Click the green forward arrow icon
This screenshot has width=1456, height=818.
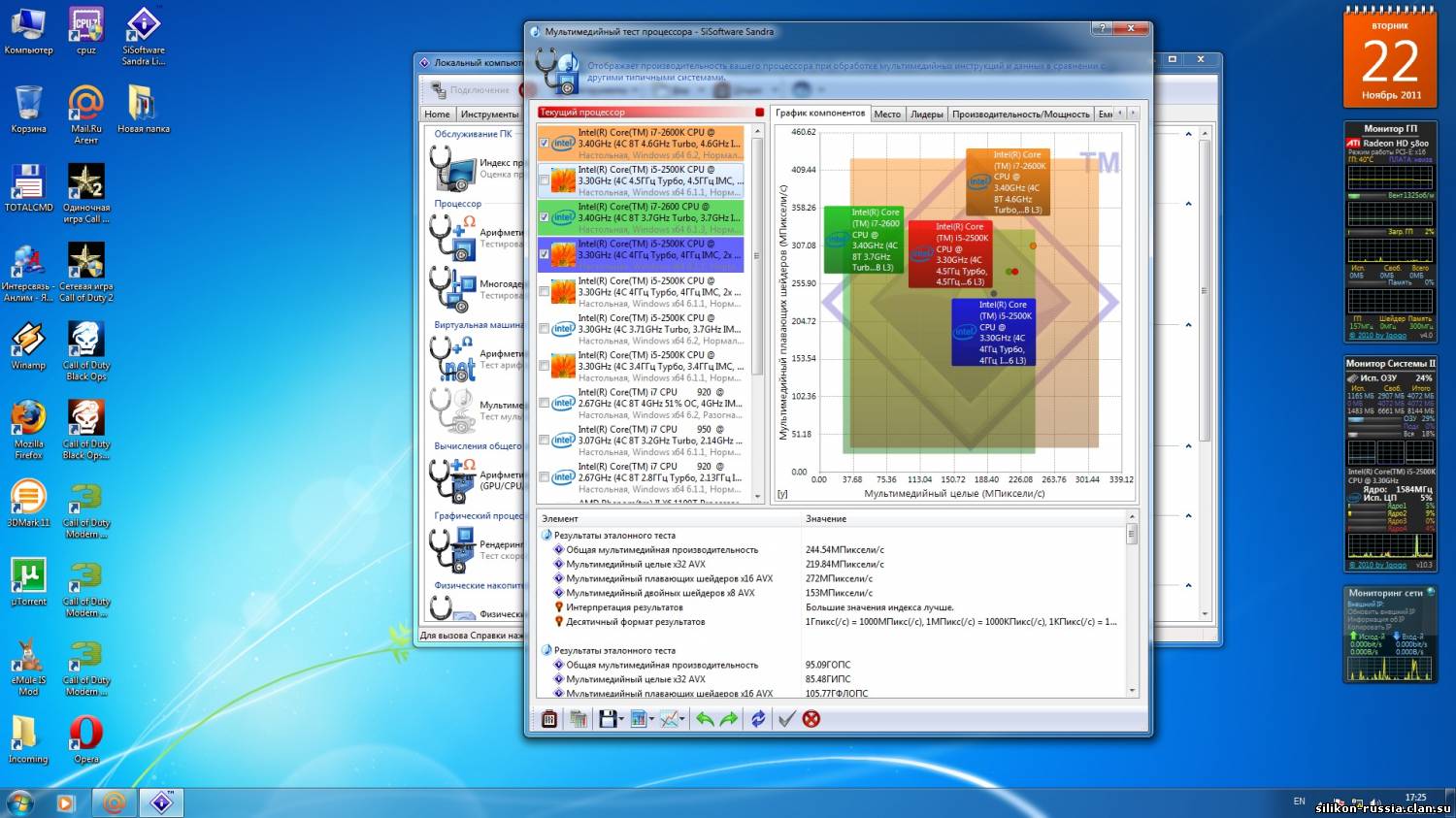729,719
